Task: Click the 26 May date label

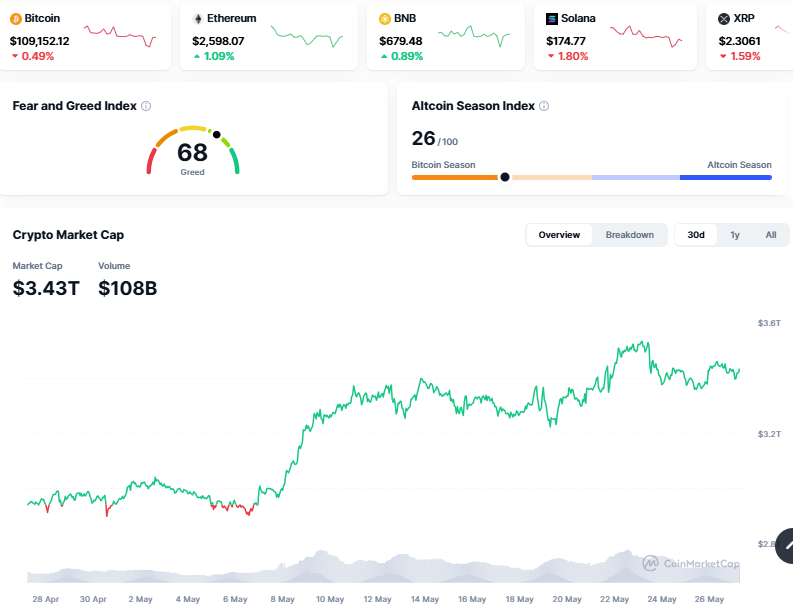Action: (x=709, y=599)
